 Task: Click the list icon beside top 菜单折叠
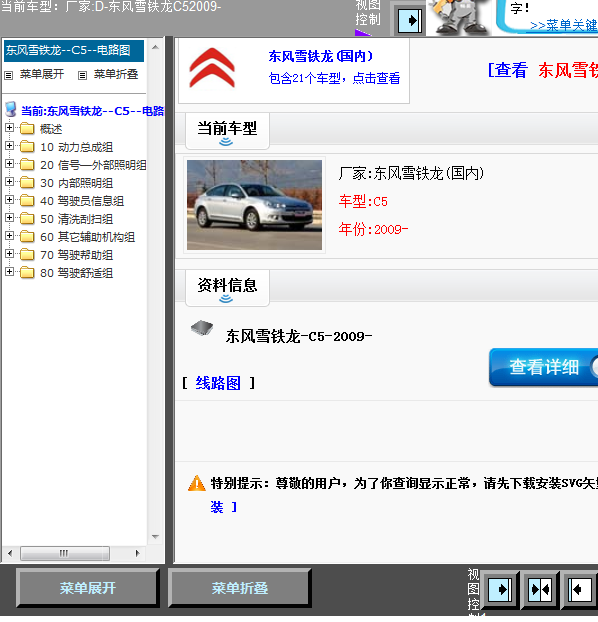tap(82, 75)
